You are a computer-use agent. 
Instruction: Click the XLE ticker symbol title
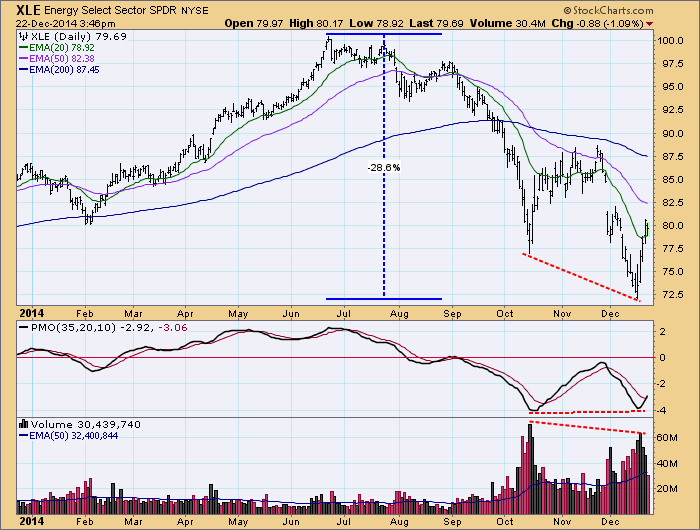tap(29, 10)
